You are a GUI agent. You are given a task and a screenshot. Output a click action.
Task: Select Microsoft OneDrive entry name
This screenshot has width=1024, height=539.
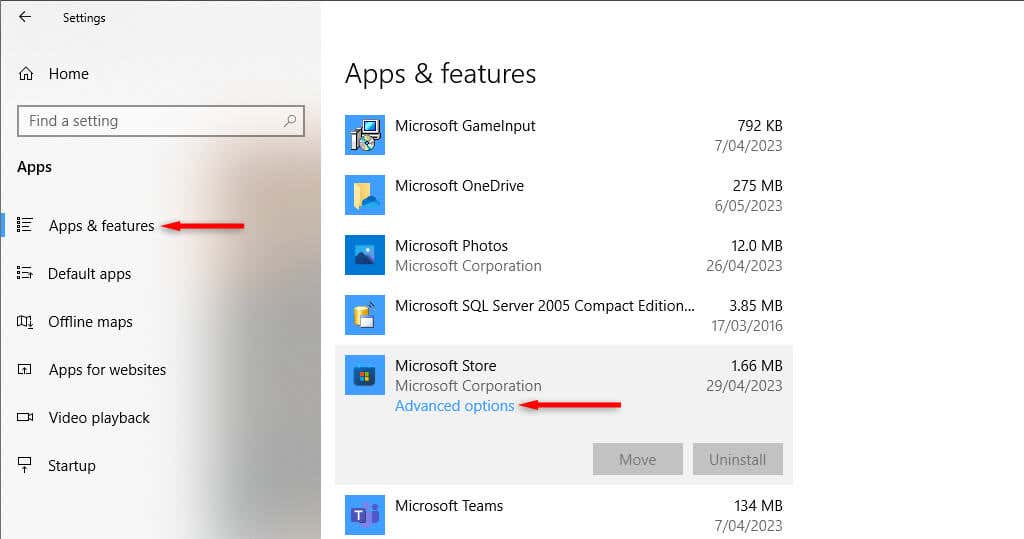pyautogui.click(x=459, y=186)
